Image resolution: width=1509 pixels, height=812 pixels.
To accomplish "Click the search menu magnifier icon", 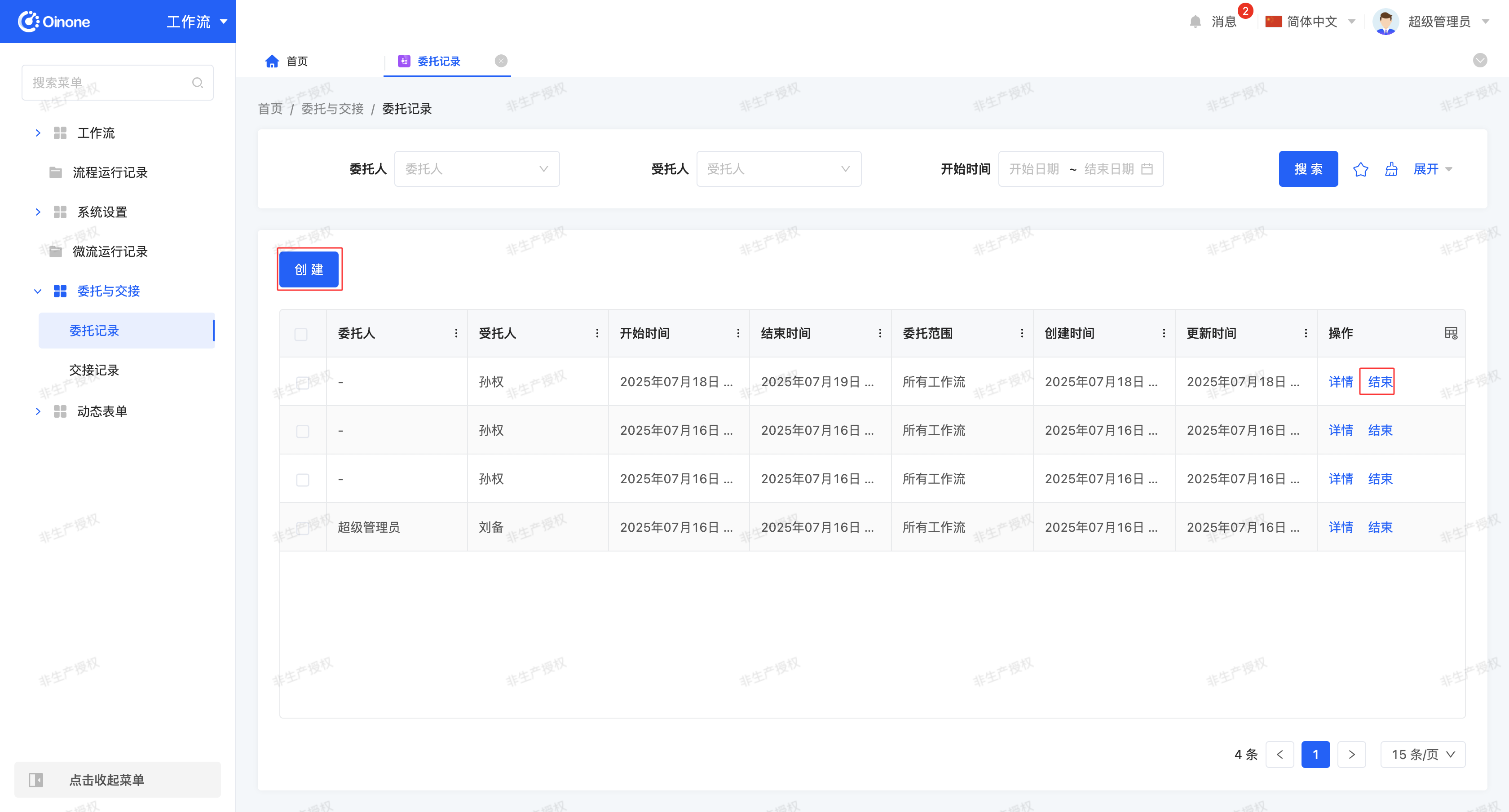I will coord(198,83).
